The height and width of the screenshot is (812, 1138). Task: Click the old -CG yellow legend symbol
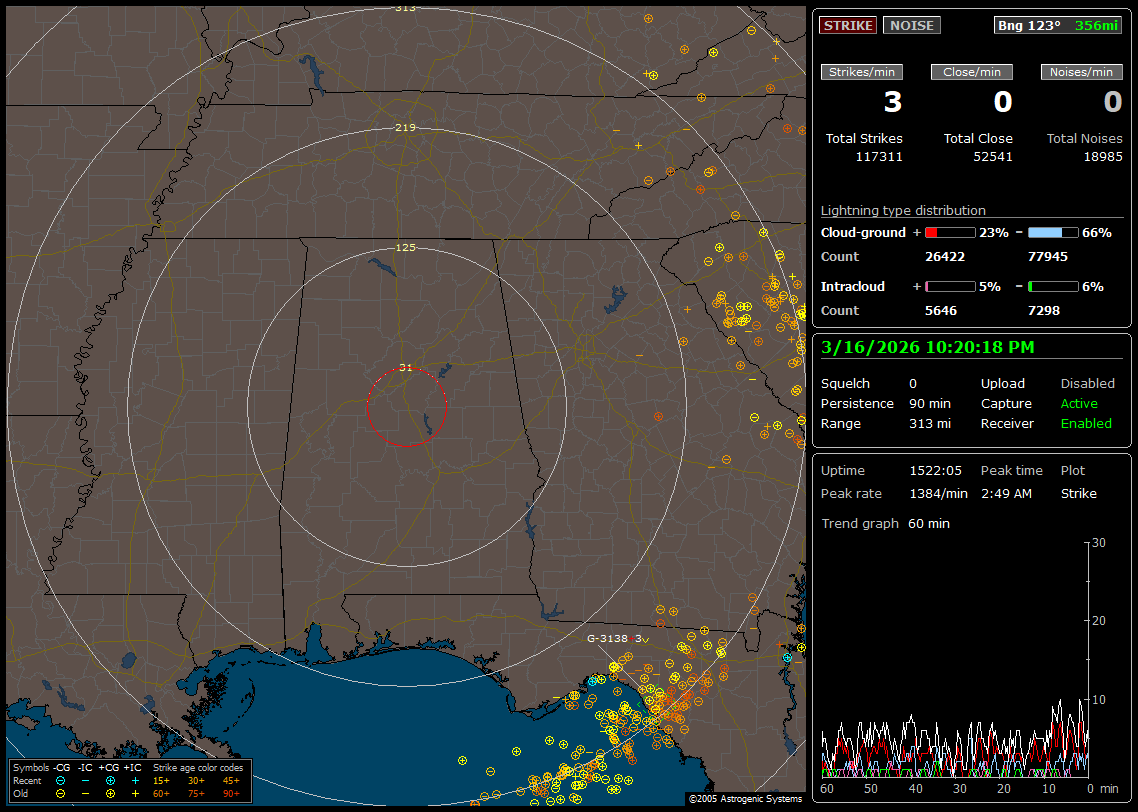61,793
